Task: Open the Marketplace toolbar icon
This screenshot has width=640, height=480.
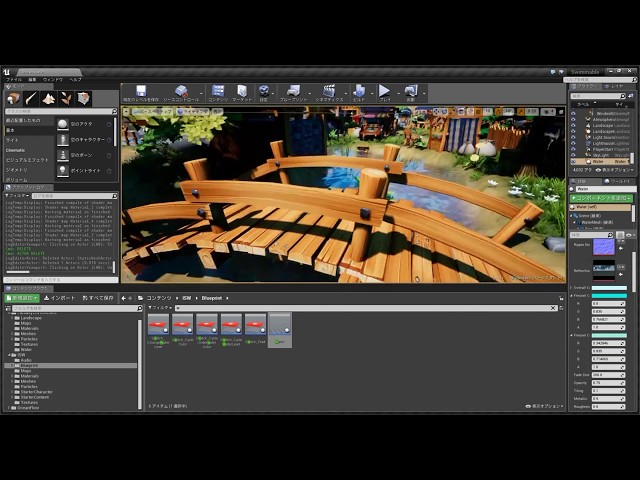Action: tap(242, 91)
